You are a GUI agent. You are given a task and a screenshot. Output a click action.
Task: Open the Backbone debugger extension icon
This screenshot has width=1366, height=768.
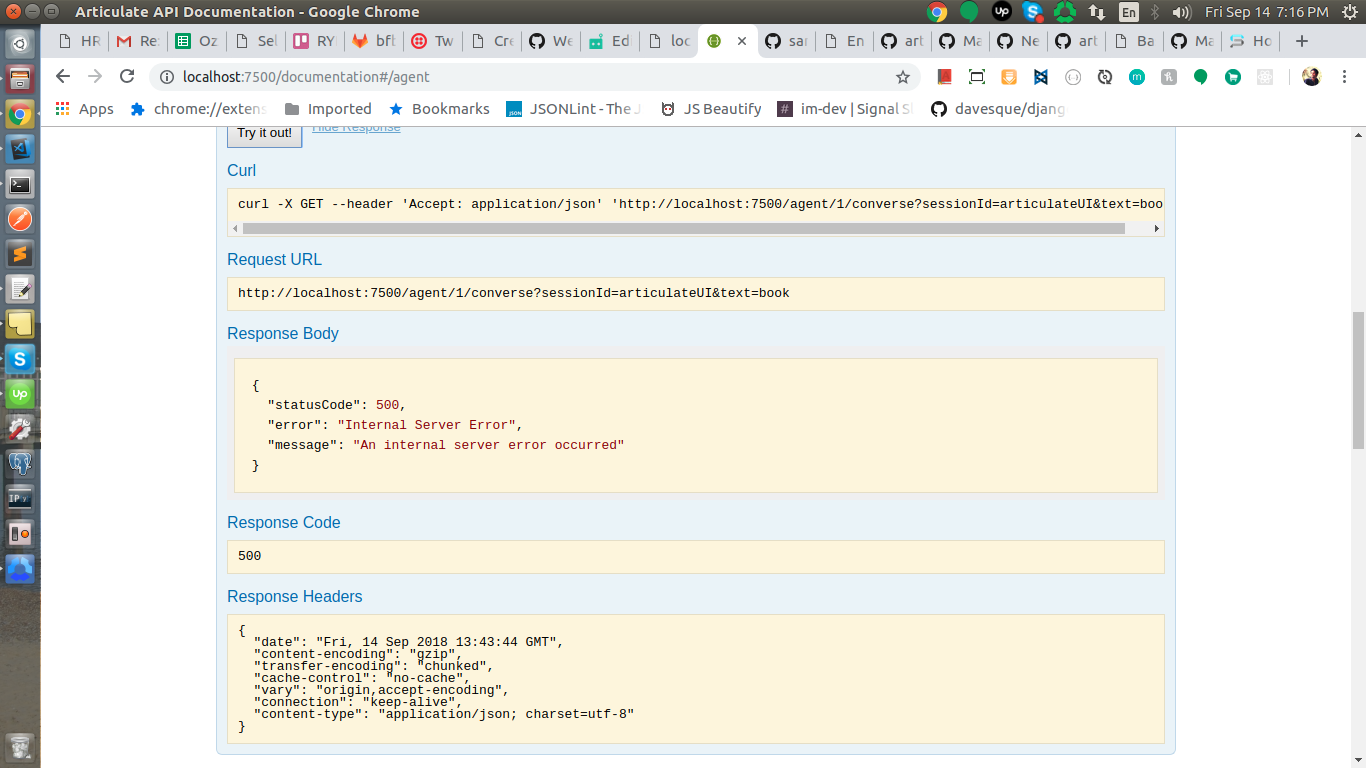[1041, 77]
